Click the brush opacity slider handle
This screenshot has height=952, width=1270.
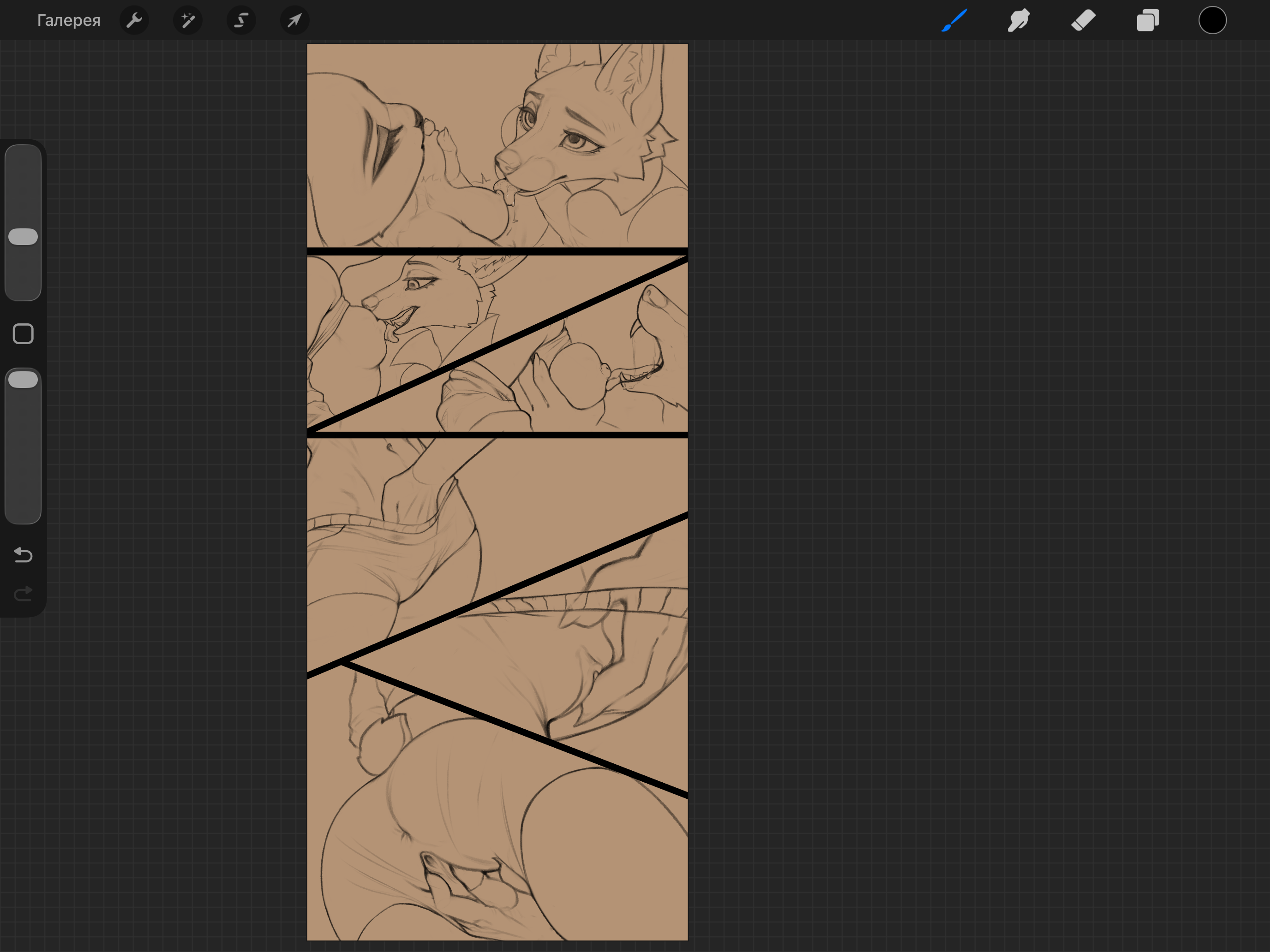(x=23, y=379)
